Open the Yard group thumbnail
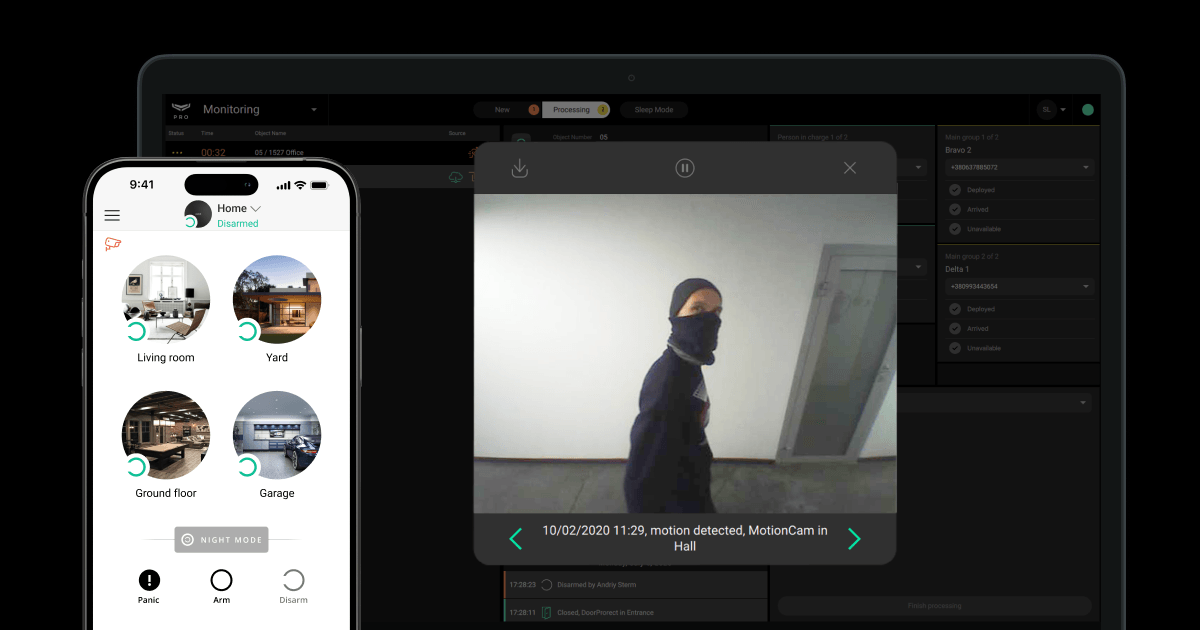The height and width of the screenshot is (630, 1200). 277,299
